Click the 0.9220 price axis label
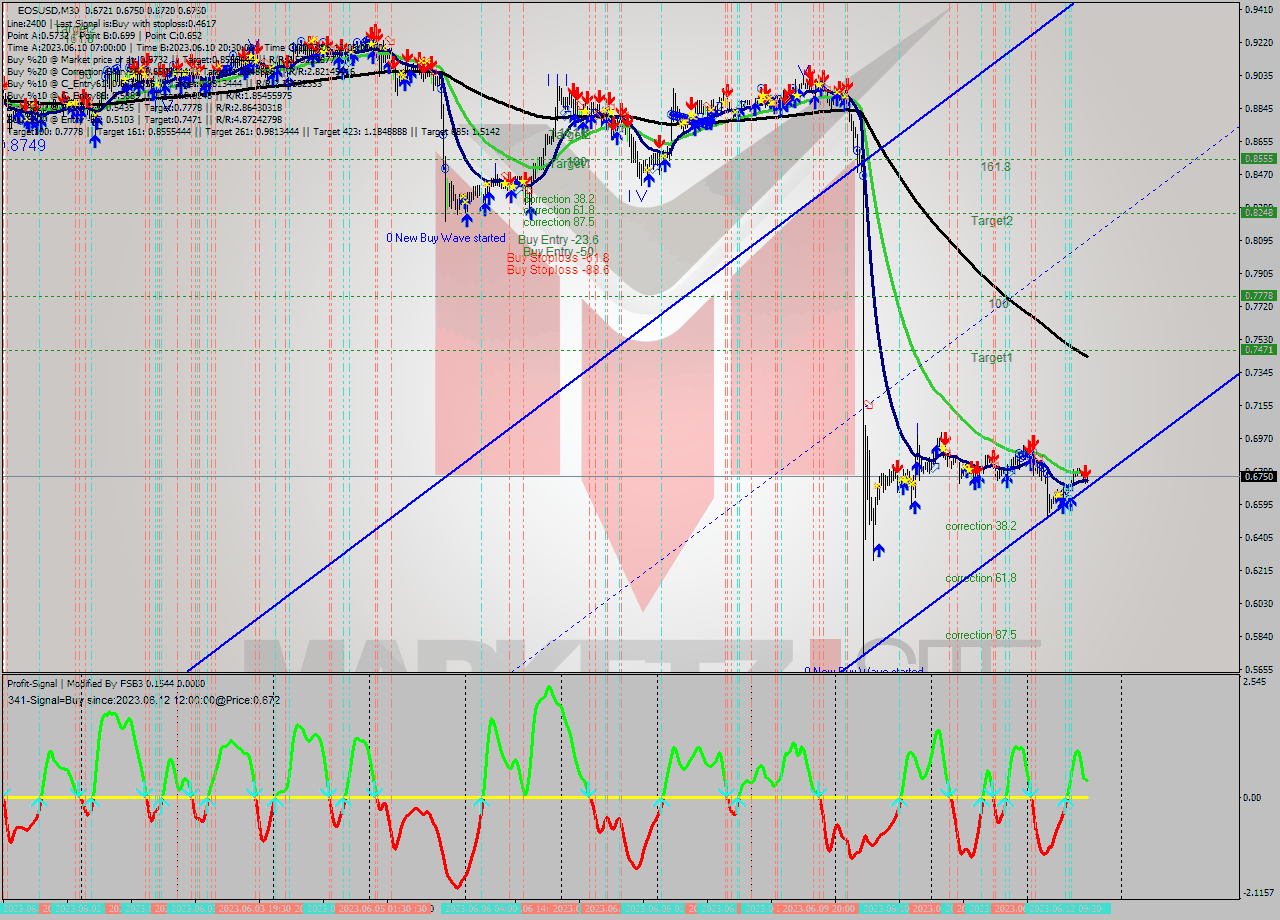Image resolution: width=1280 pixels, height=920 pixels. [x=1258, y=43]
